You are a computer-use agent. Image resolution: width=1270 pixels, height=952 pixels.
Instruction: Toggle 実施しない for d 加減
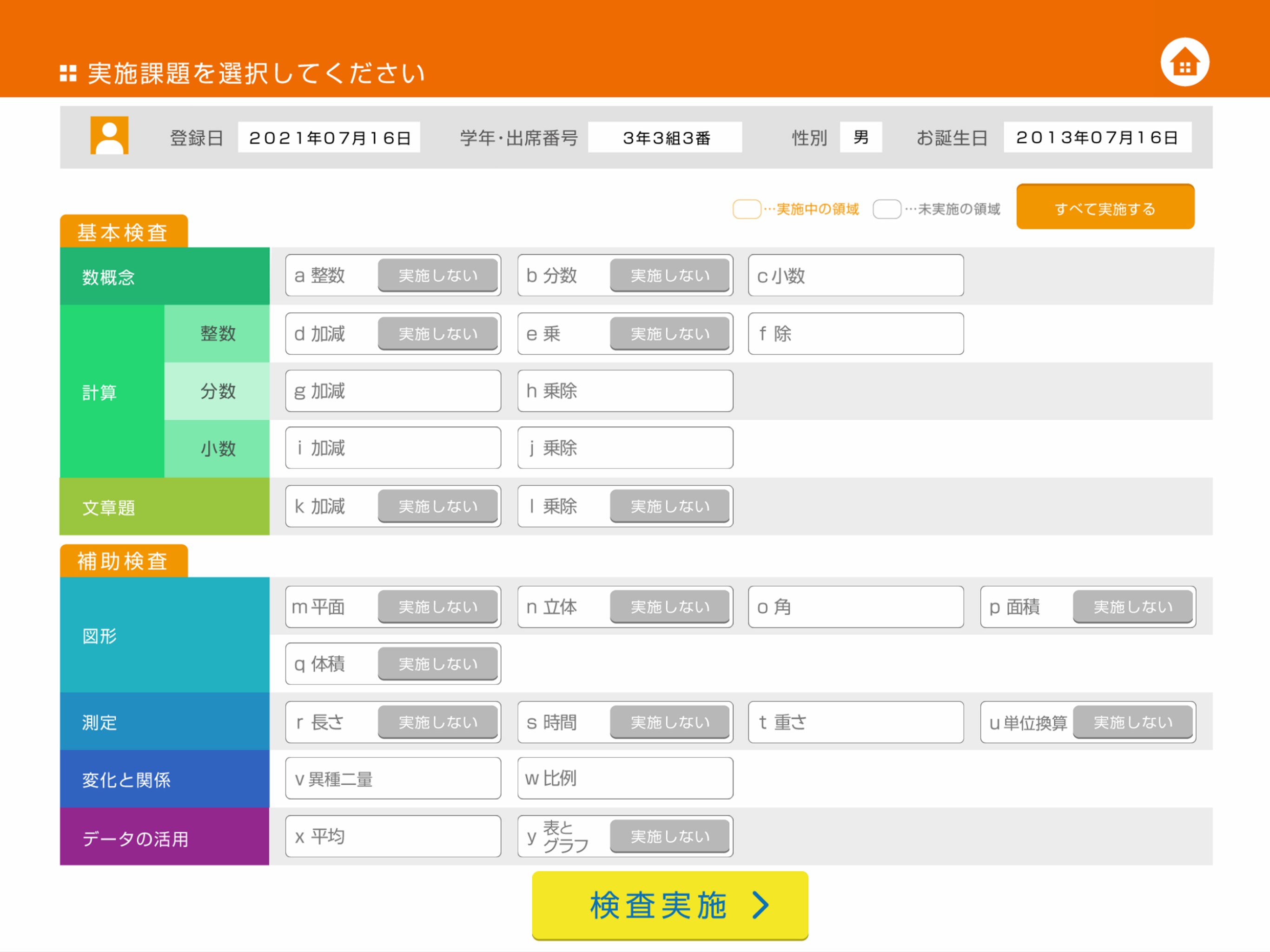[x=437, y=334]
